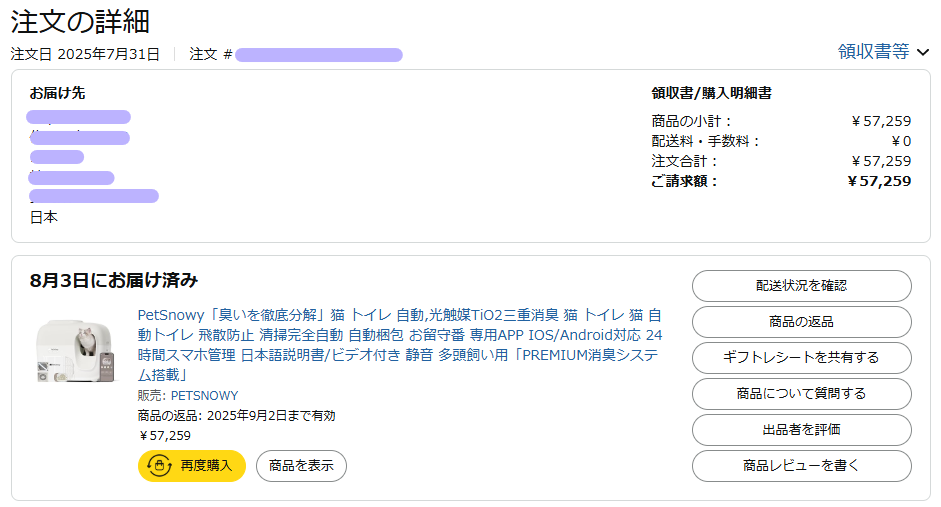Click the redacted order number field
Viewport: 941px width, 507px height.
[x=319, y=55]
